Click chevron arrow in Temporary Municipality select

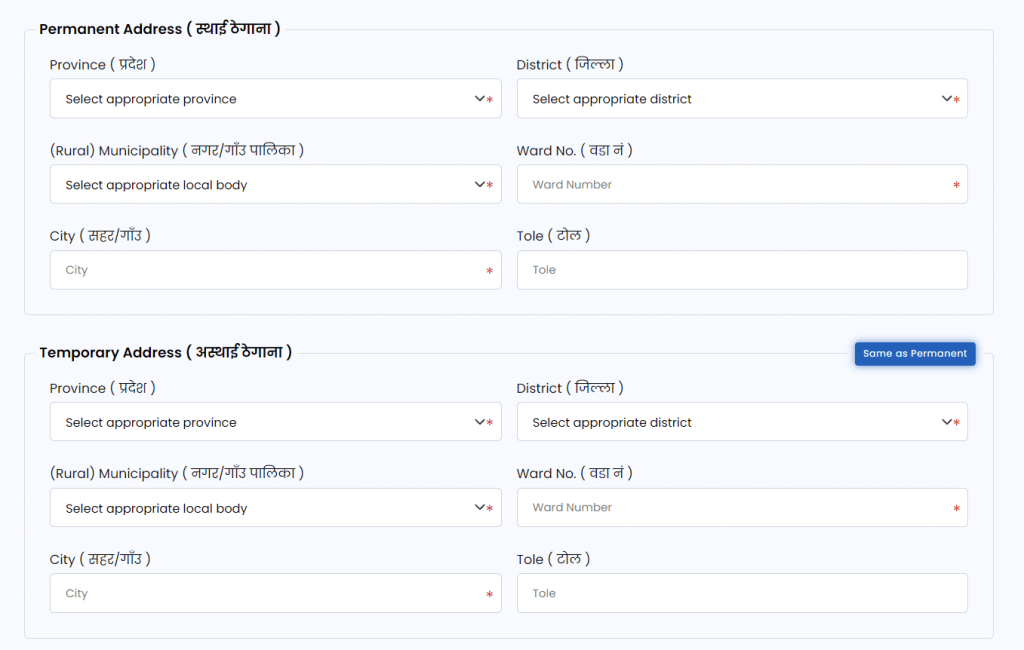click(x=480, y=508)
